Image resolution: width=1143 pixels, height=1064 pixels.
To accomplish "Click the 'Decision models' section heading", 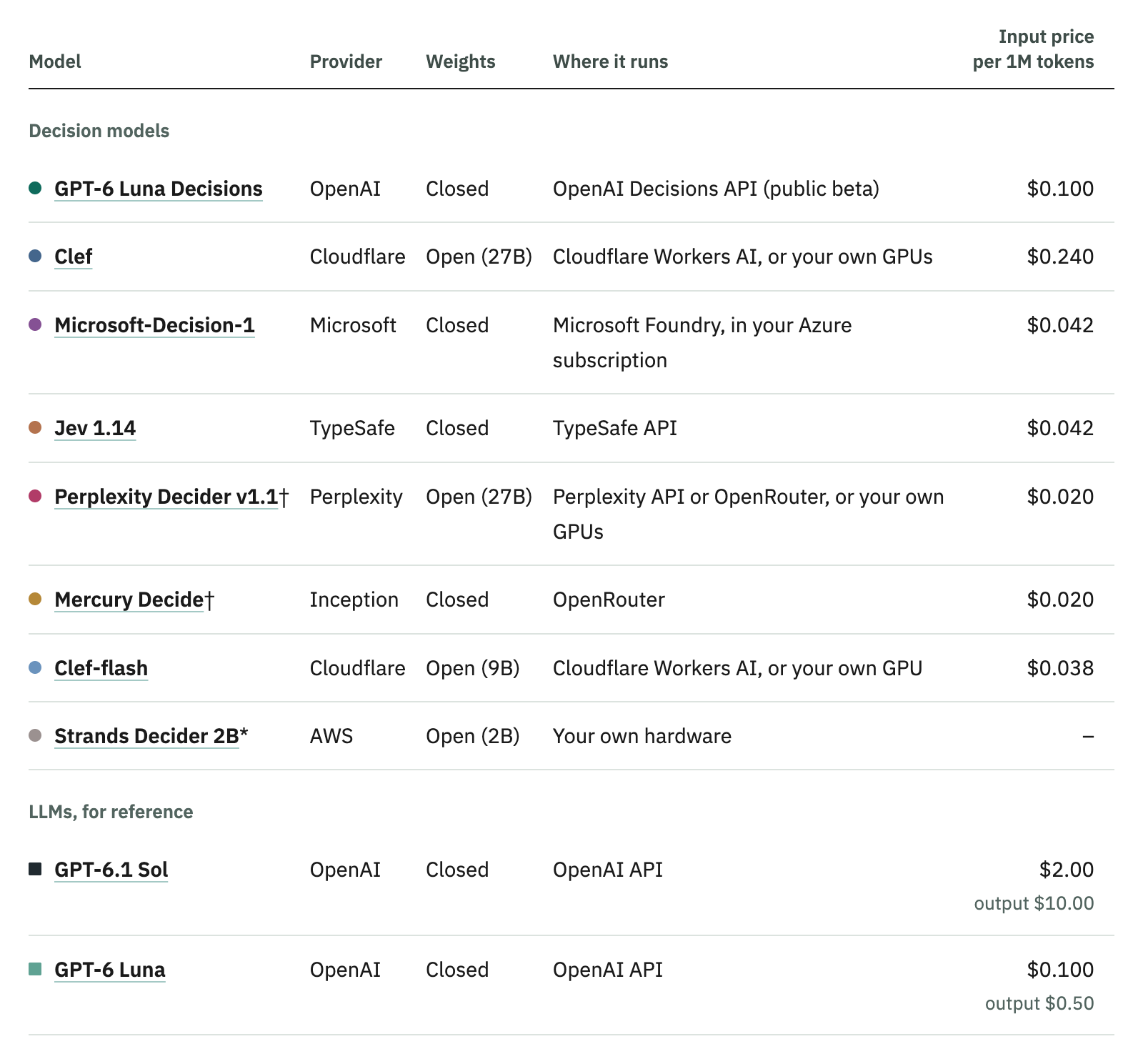I will 99,131.
